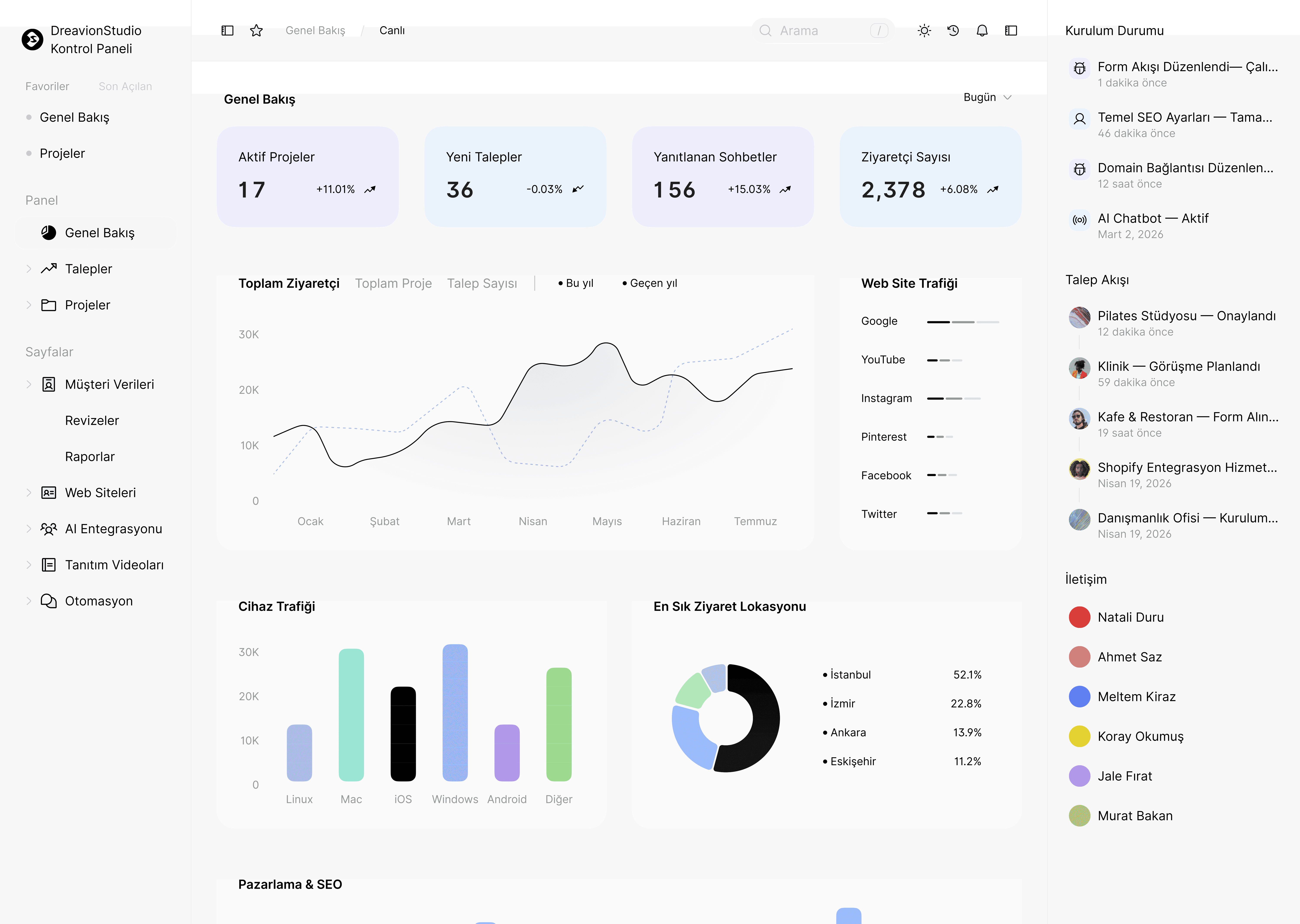
Task: Click Pilates Stüdyosu avatar thumbnail
Action: click(x=1080, y=318)
